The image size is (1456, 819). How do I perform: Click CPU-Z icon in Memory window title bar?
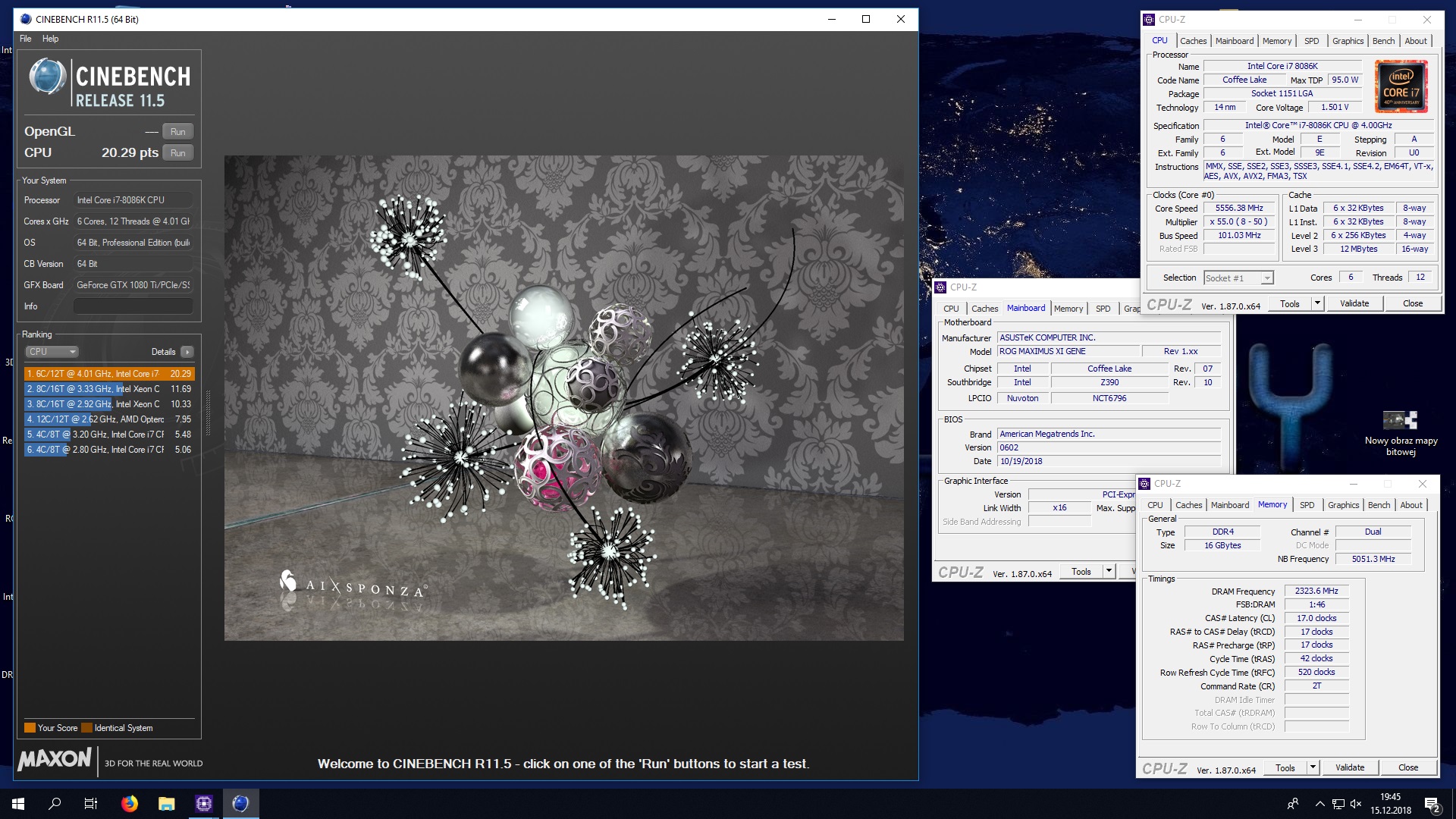(x=1144, y=484)
